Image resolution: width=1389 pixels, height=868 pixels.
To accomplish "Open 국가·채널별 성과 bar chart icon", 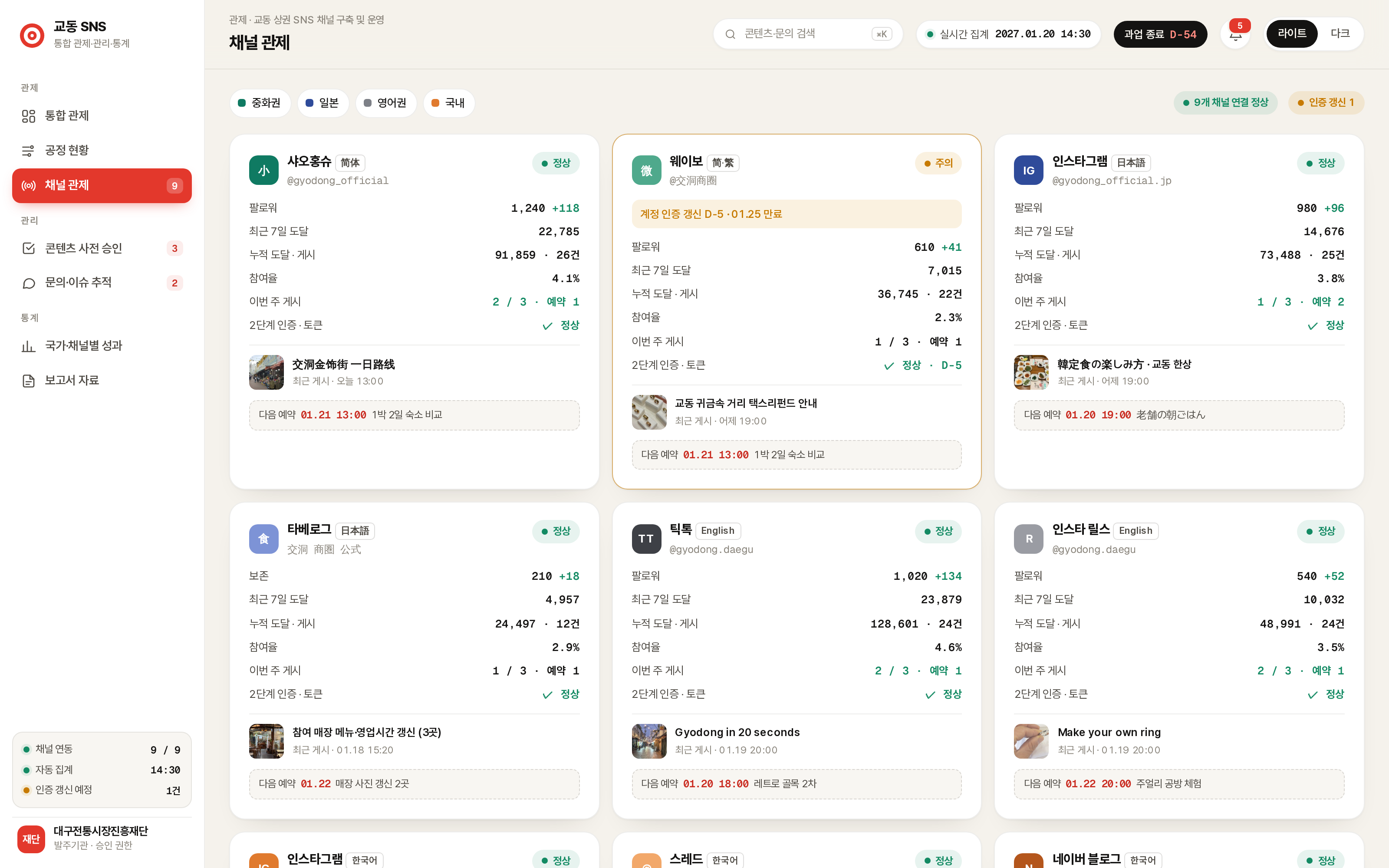I will click(x=29, y=346).
